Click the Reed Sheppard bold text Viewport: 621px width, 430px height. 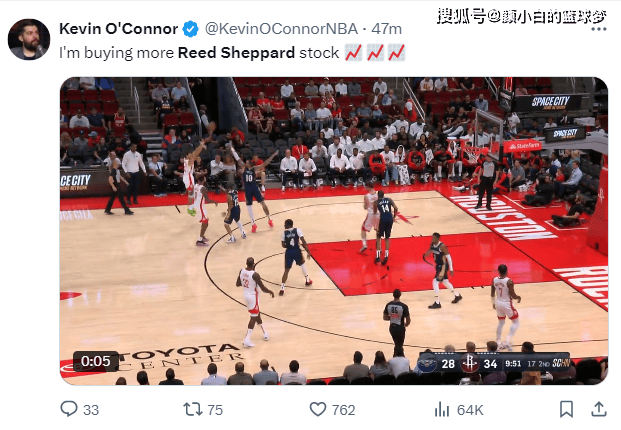pos(236,52)
